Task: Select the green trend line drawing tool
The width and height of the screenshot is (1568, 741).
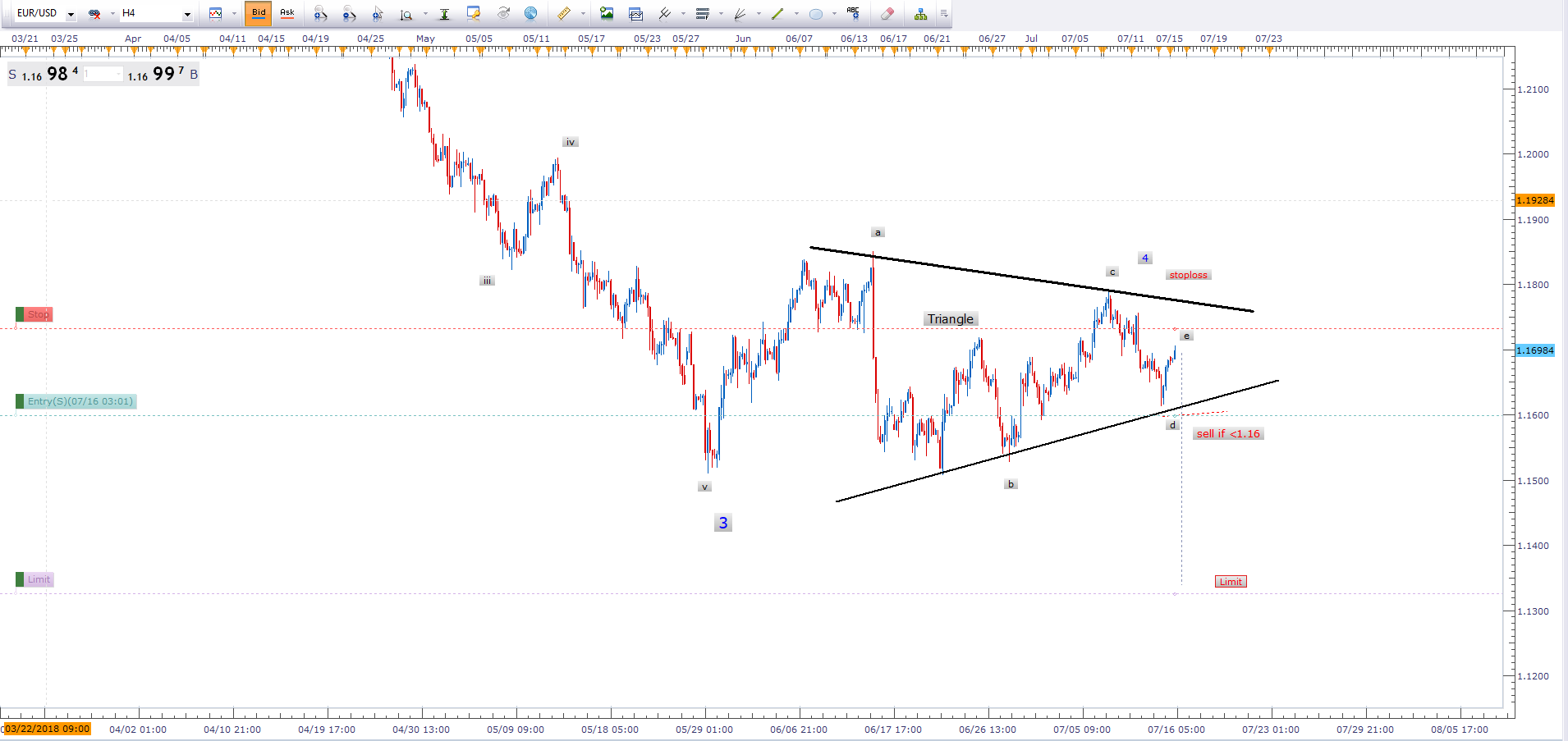Action: point(777,13)
